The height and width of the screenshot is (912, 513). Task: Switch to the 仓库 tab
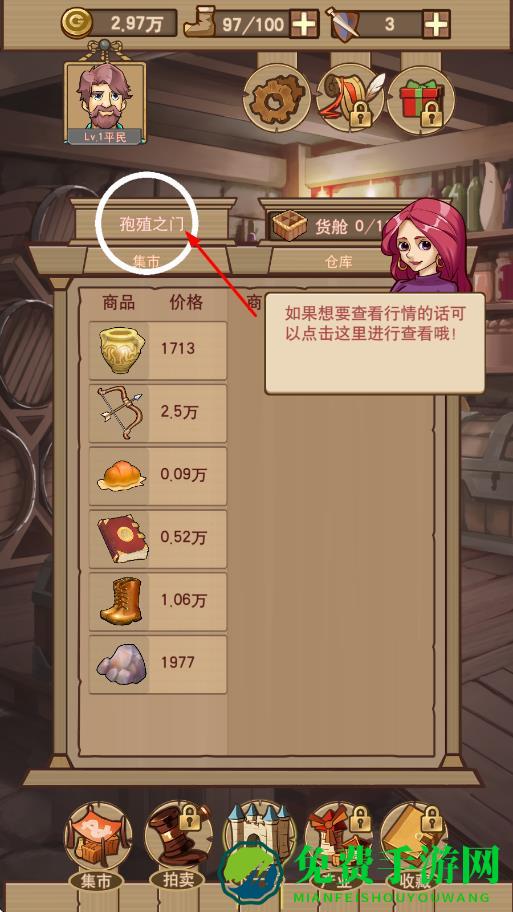tap(338, 261)
